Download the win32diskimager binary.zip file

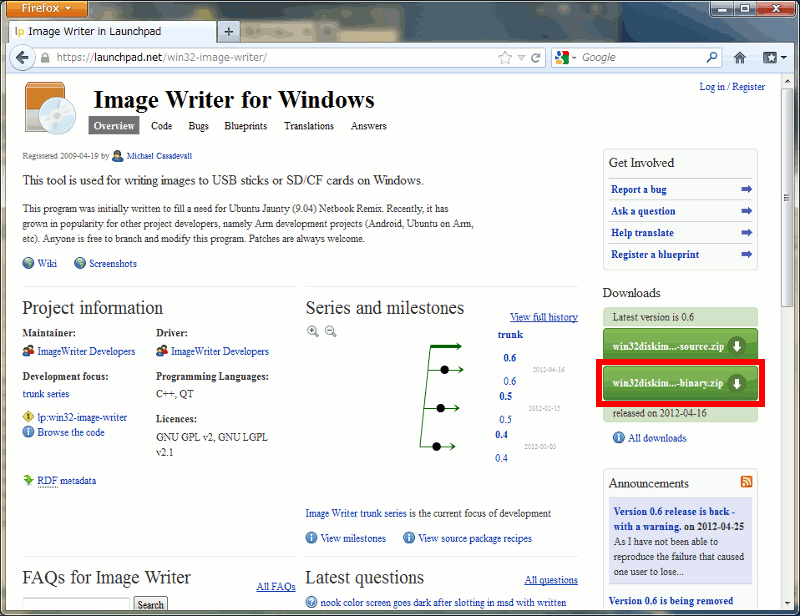tap(678, 384)
